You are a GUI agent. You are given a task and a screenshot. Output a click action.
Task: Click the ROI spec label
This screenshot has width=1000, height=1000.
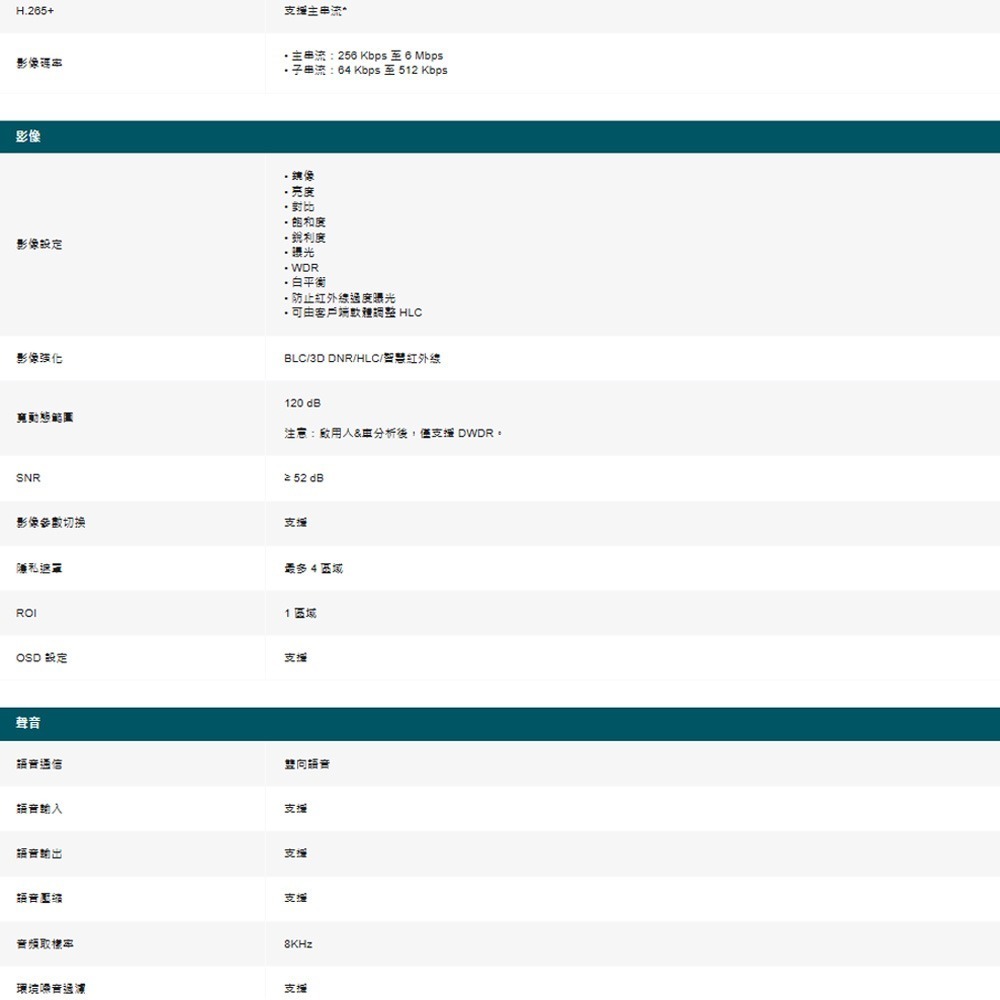[25, 612]
